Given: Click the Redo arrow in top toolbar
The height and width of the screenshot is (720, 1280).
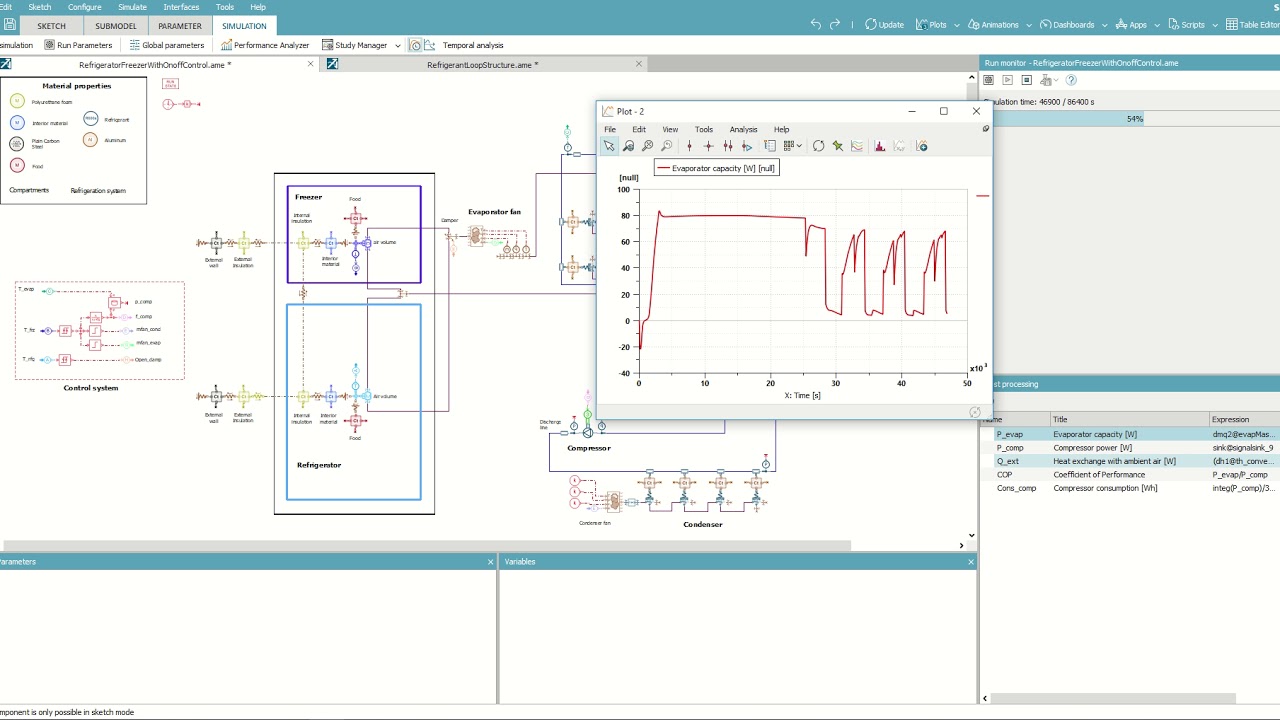Looking at the screenshot, I should click(x=835, y=24).
